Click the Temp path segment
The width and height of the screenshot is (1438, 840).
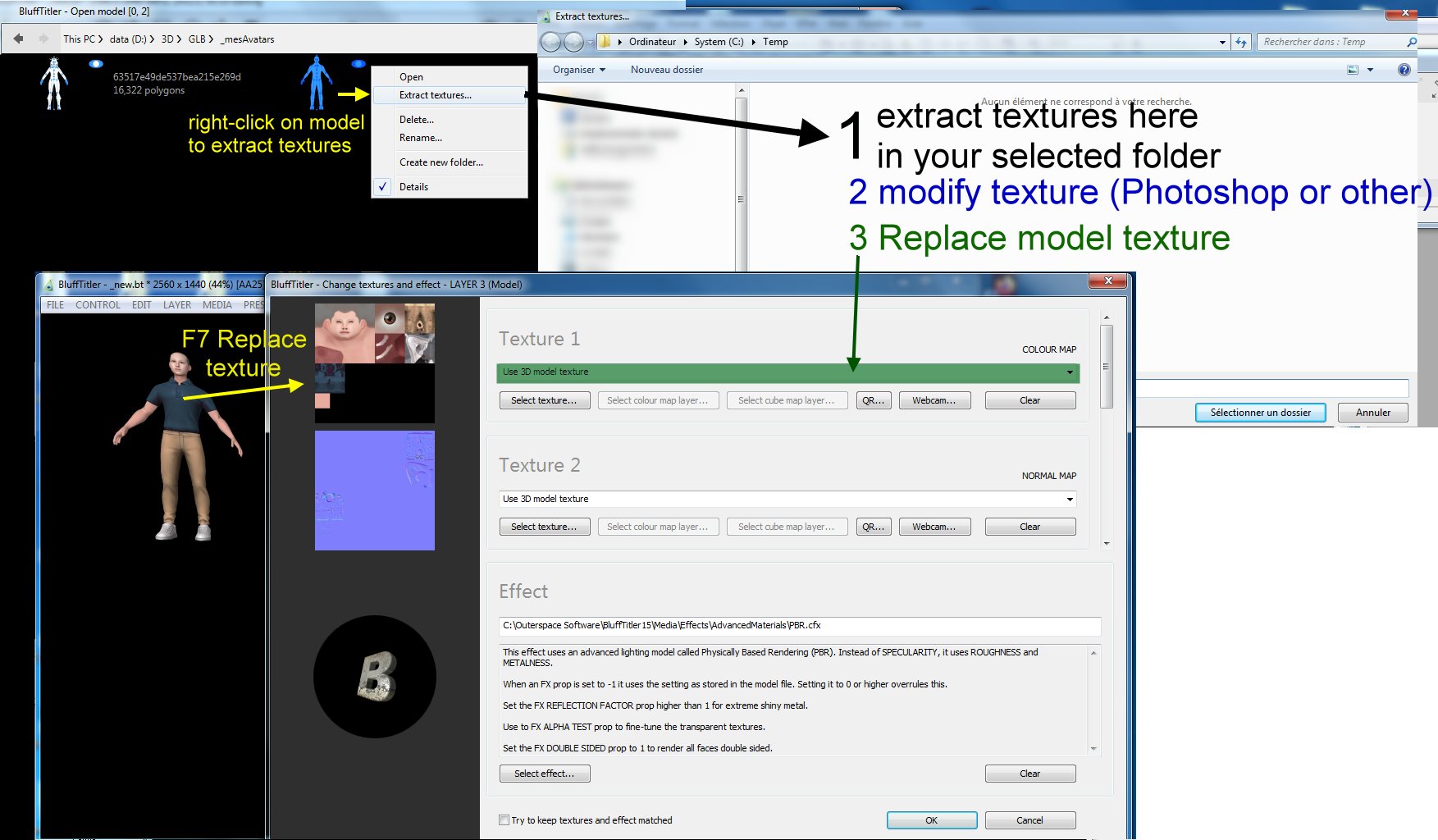pos(775,42)
